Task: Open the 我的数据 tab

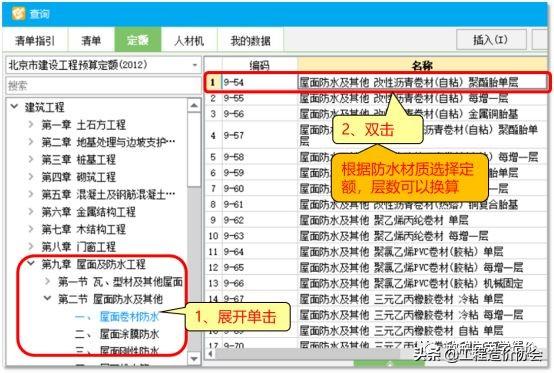Action: 251,41
